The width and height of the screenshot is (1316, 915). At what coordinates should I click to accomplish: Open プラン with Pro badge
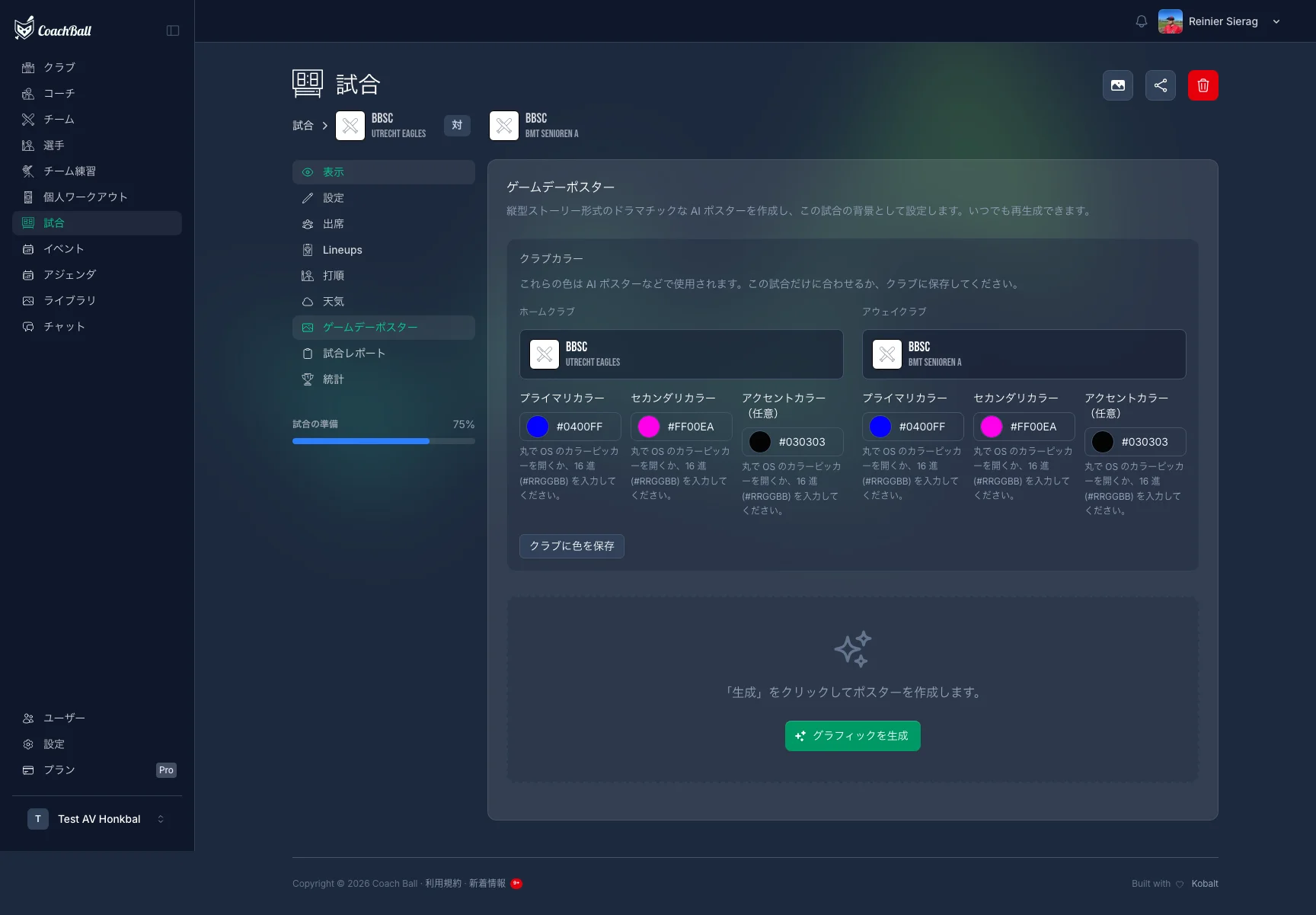(x=97, y=769)
